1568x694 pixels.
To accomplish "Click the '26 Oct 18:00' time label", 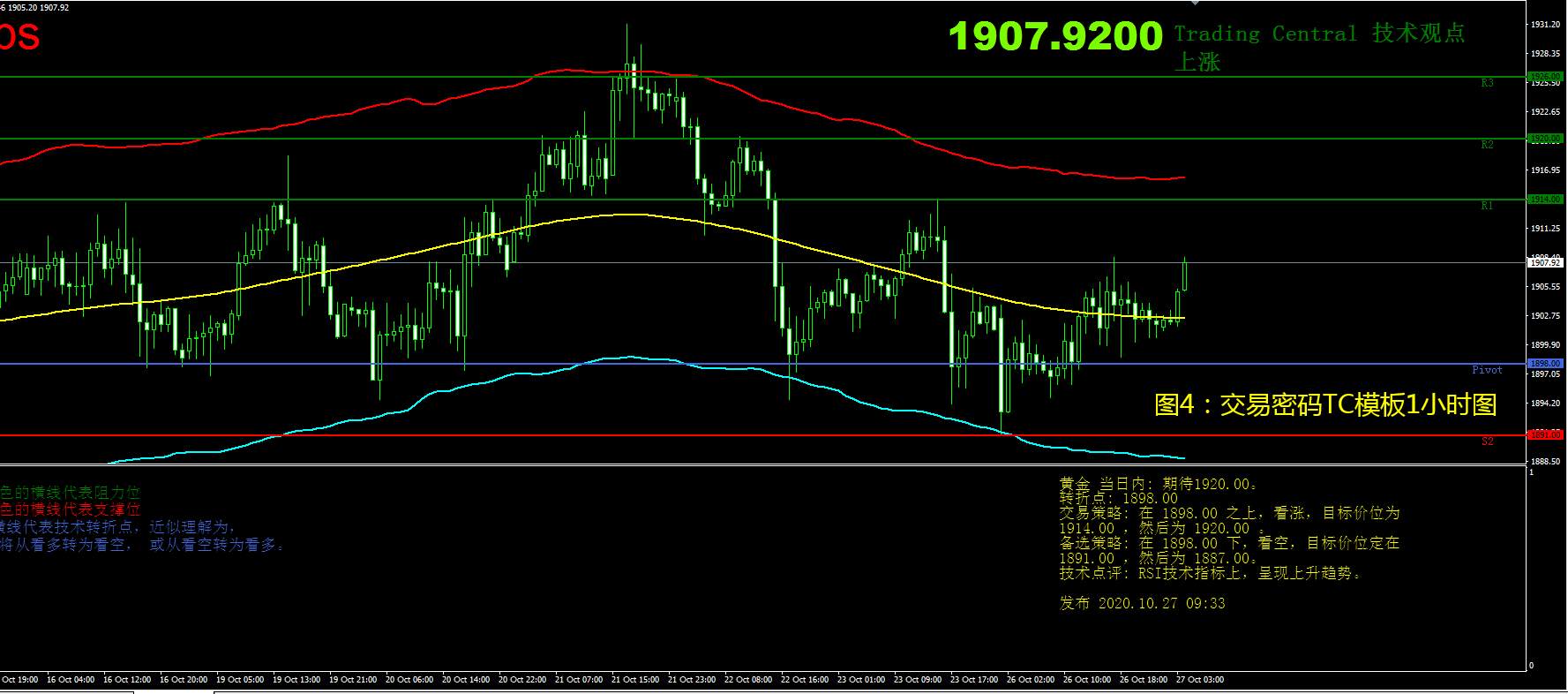I will 1144,680.
